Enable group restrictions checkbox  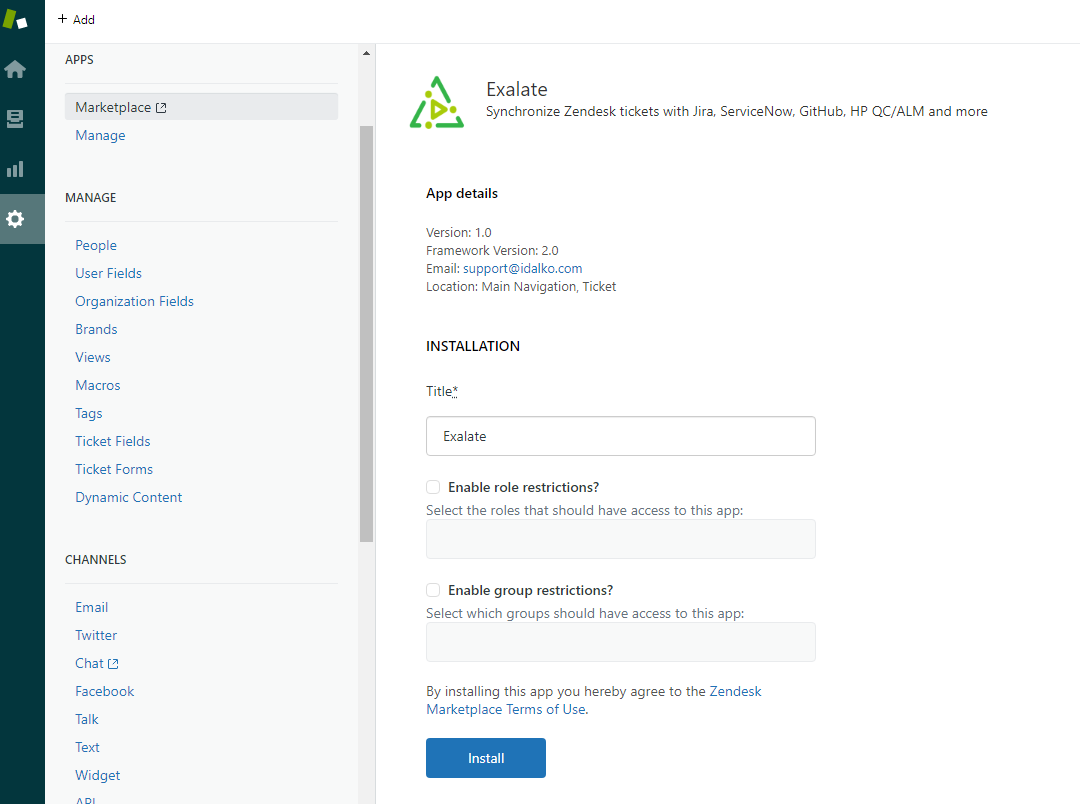[433, 590]
